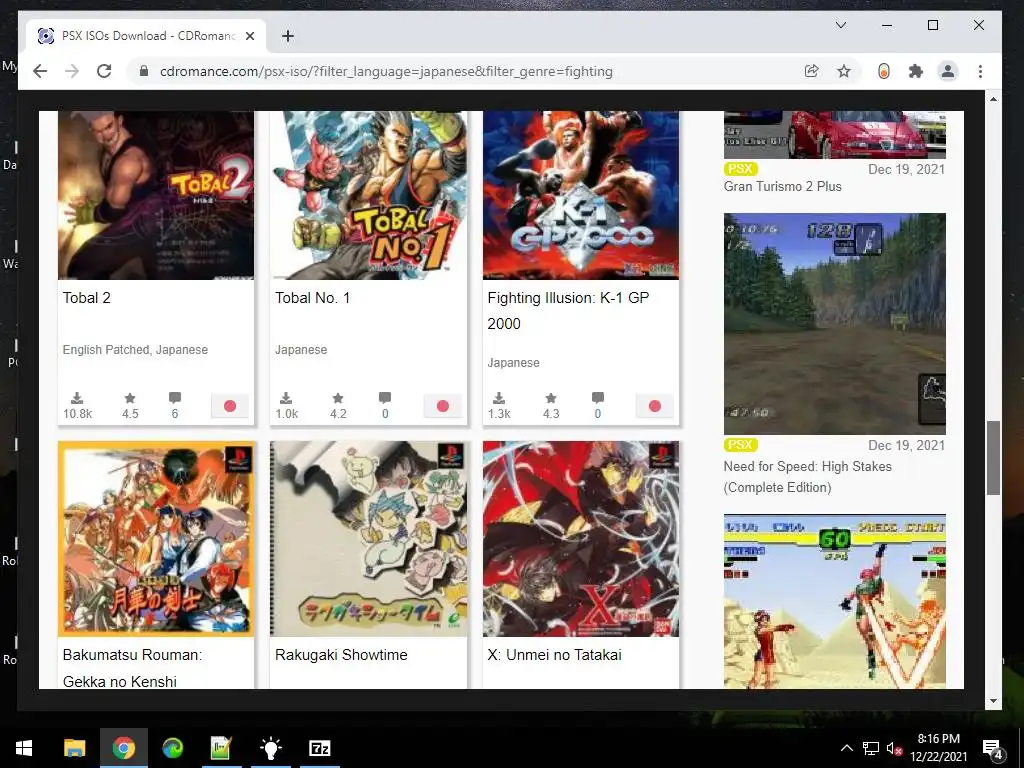Reload the CDRomance page

104,71
